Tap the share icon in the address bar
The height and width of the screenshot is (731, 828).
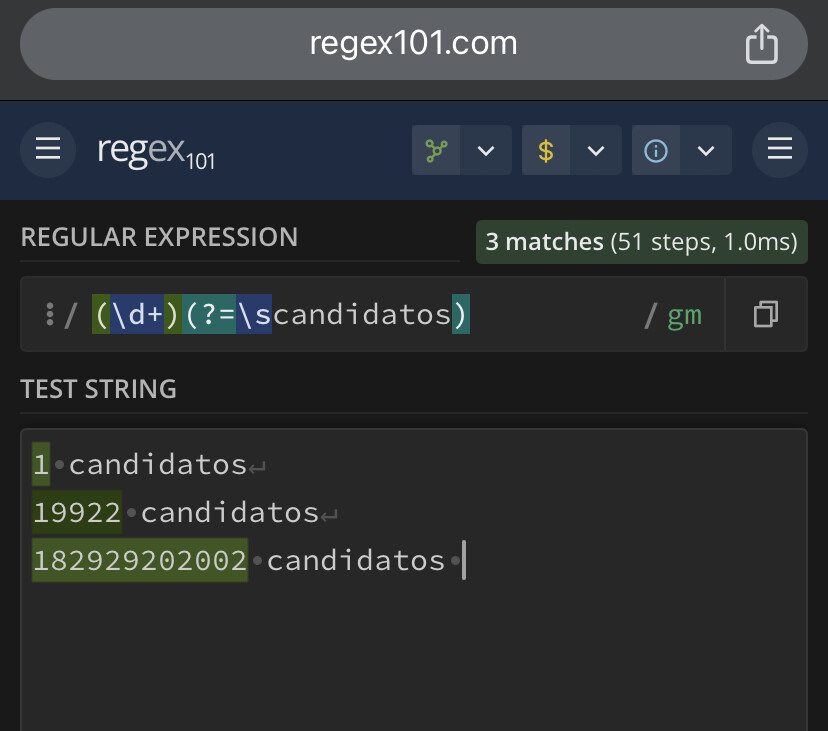pyautogui.click(x=761, y=44)
